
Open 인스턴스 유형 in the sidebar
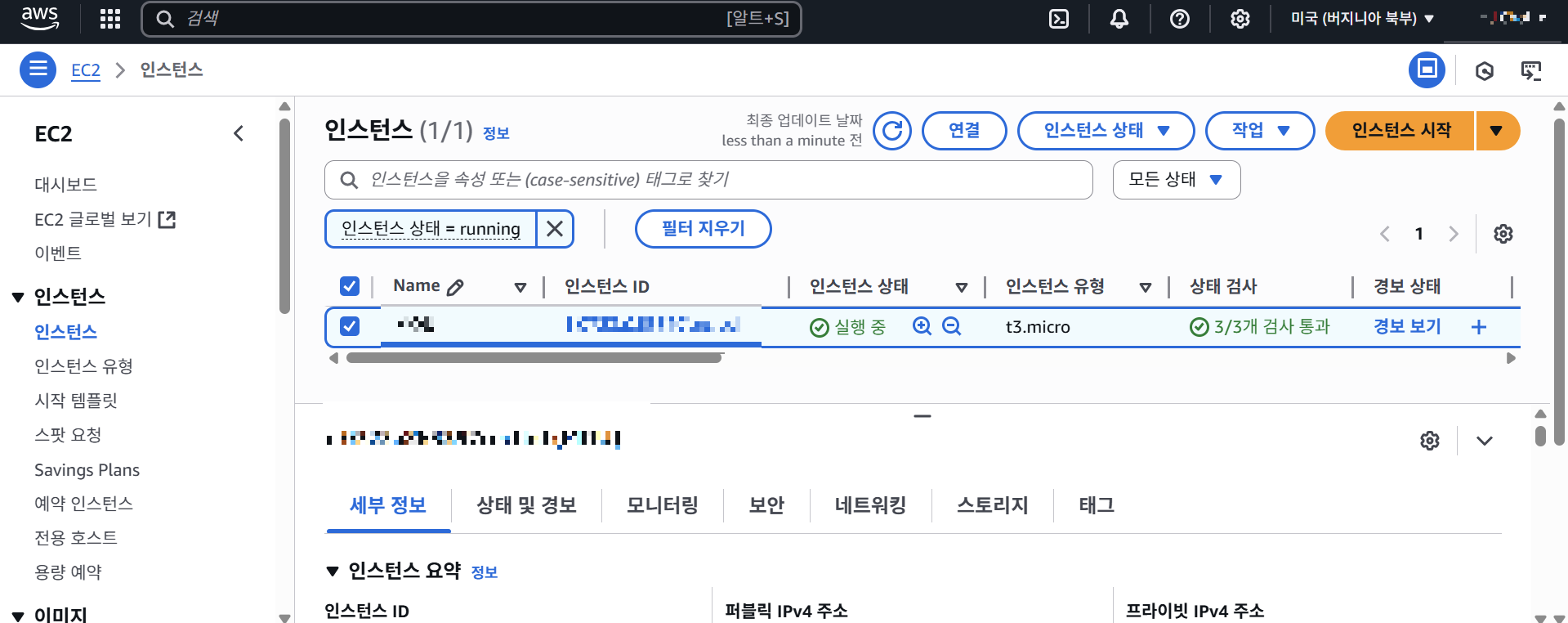[83, 366]
